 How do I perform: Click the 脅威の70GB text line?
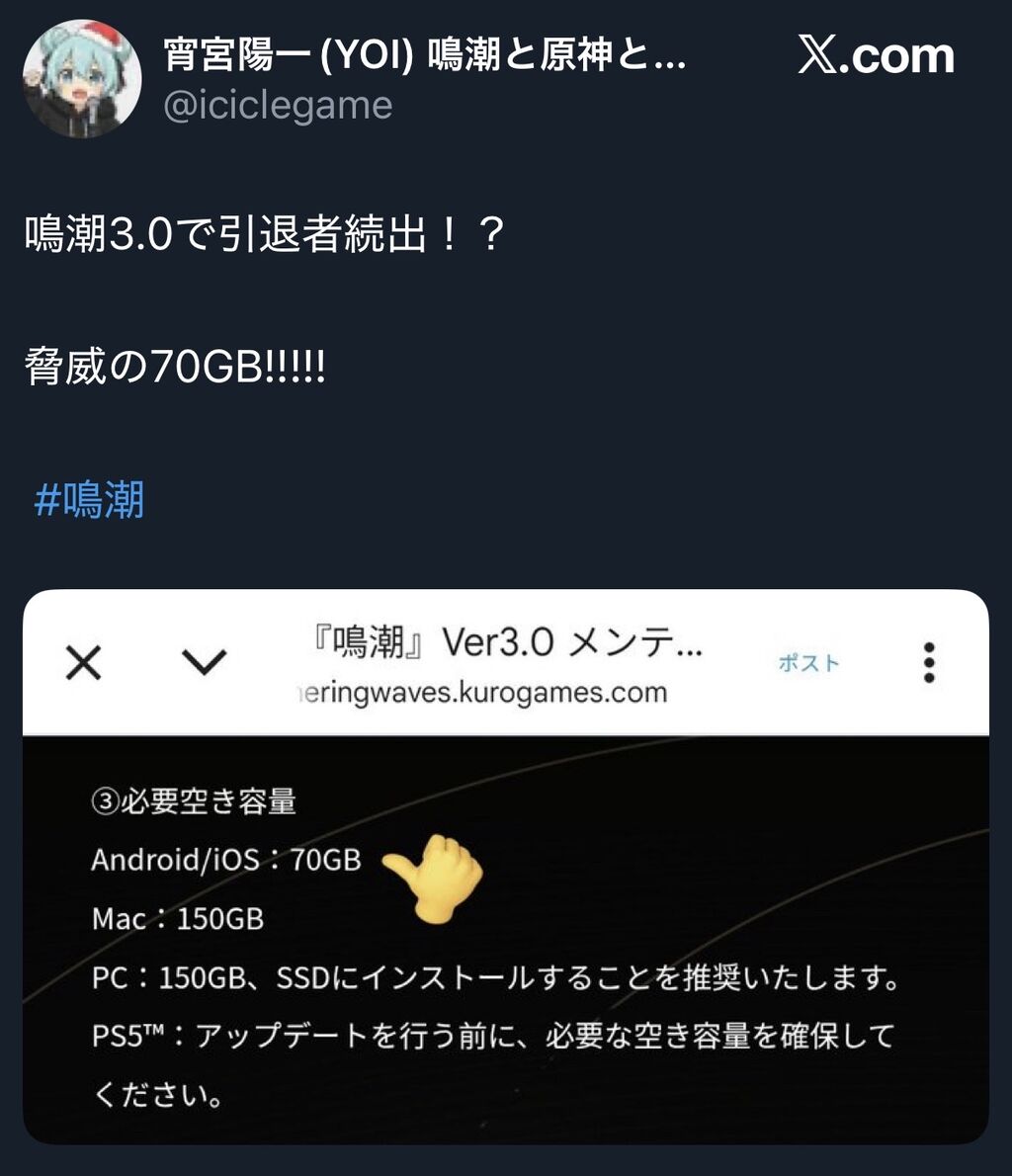[175, 367]
